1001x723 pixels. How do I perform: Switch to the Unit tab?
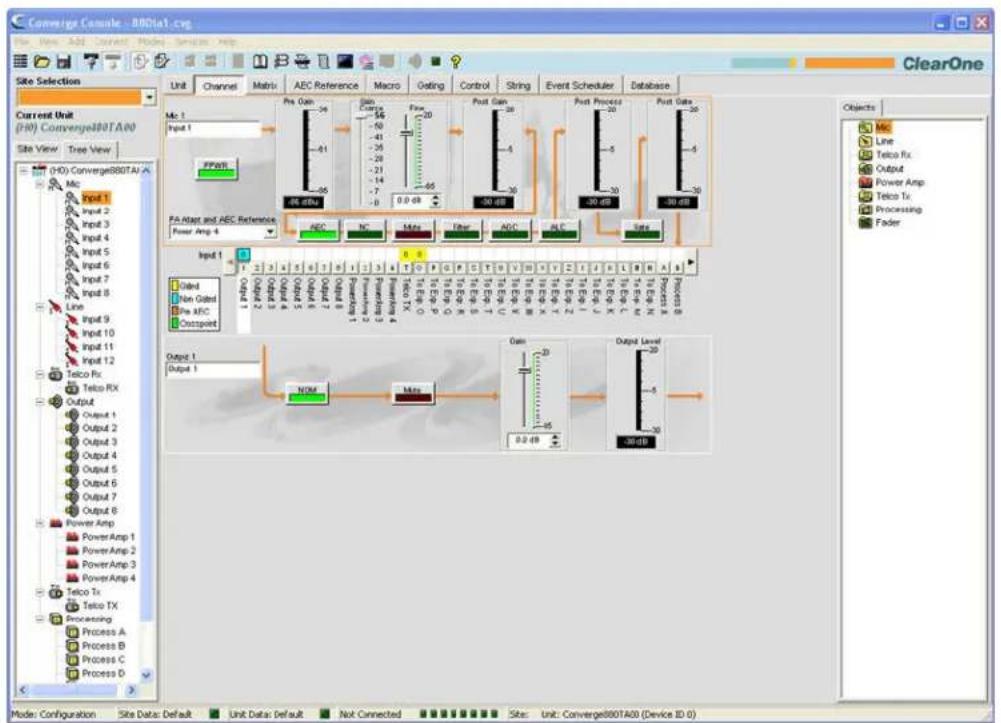tap(178, 86)
